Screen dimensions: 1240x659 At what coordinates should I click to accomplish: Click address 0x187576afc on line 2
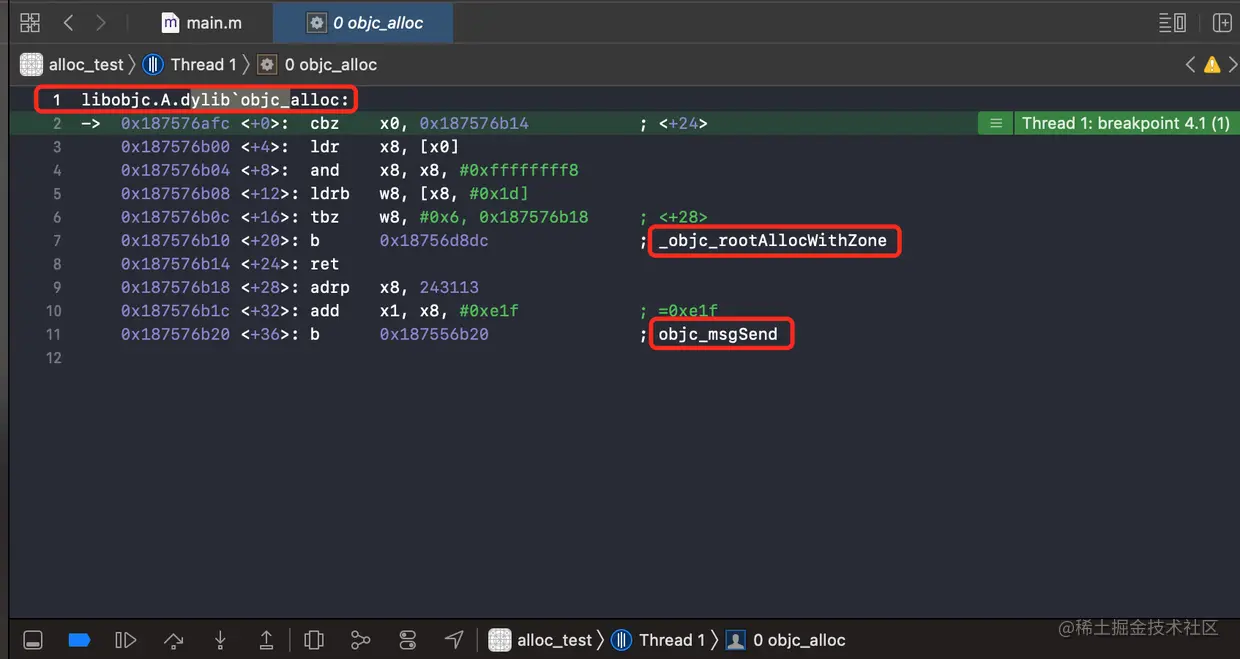pyautogui.click(x=175, y=124)
